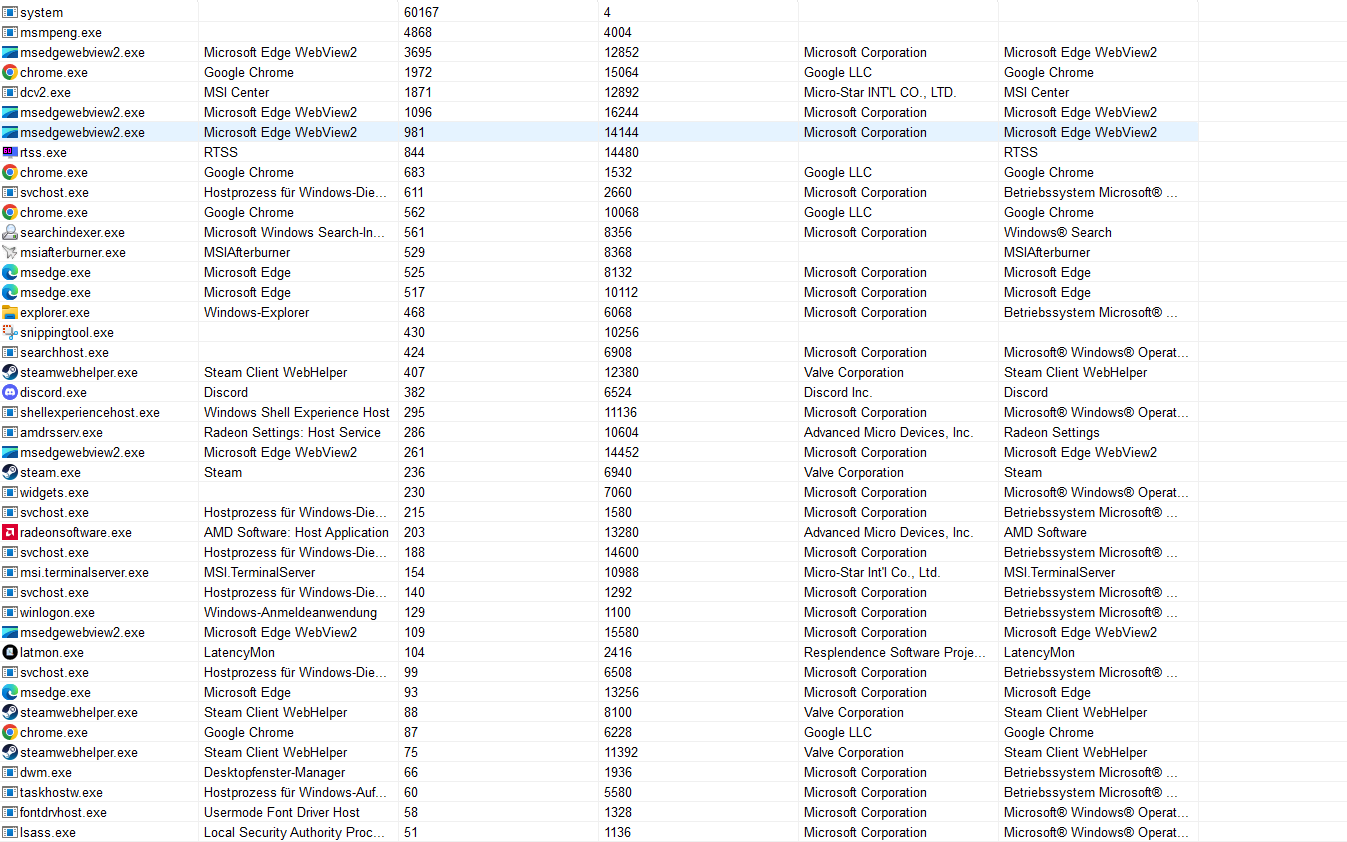The height and width of the screenshot is (842, 1347).
Task: Click the Windows Explorer icon for explorer.exe
Action: [x=10, y=312]
